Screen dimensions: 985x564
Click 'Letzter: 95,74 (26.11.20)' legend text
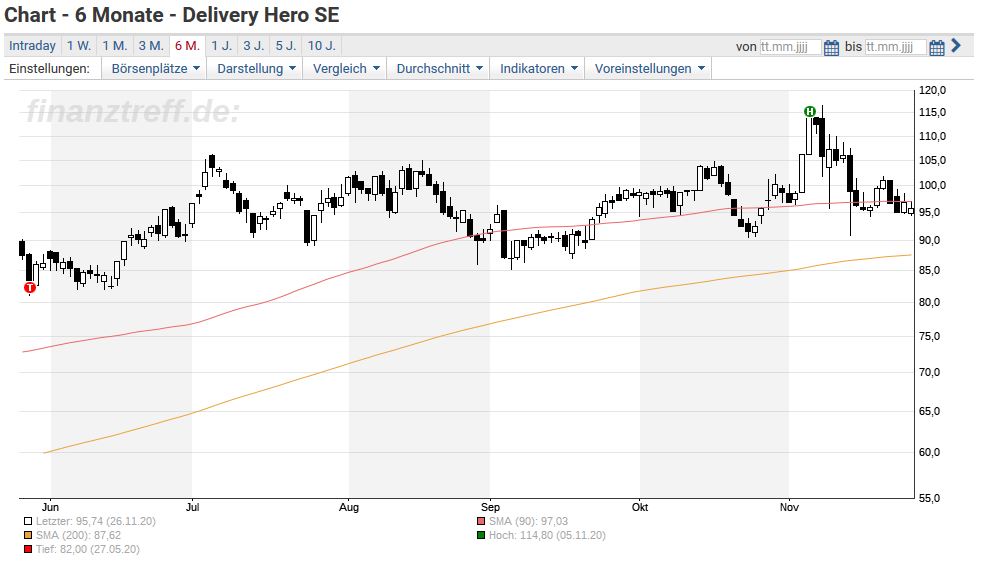click(95, 521)
